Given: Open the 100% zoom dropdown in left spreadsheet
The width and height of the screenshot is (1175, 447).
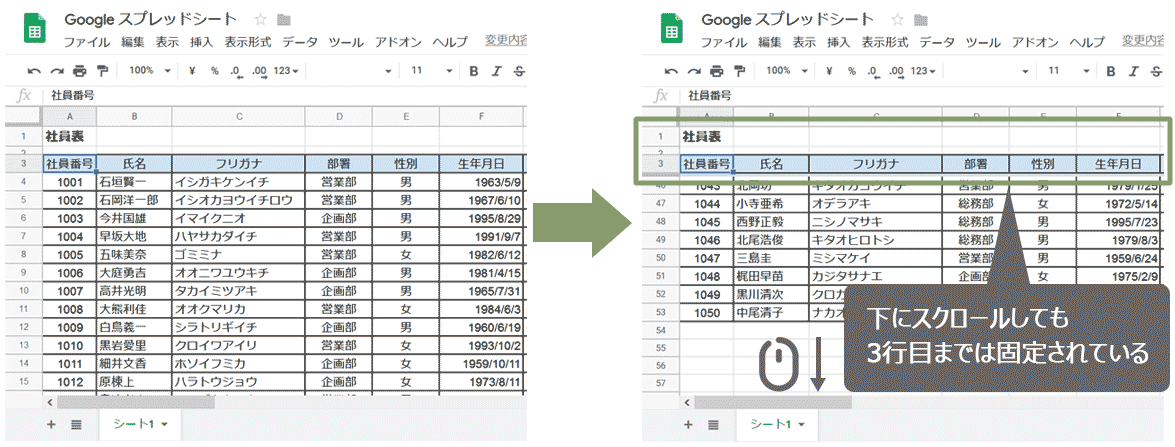Looking at the screenshot, I should click(149, 71).
